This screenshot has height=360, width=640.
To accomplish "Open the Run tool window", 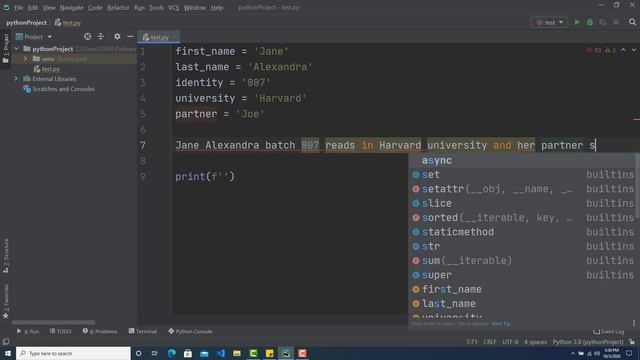I will (x=28, y=331).
